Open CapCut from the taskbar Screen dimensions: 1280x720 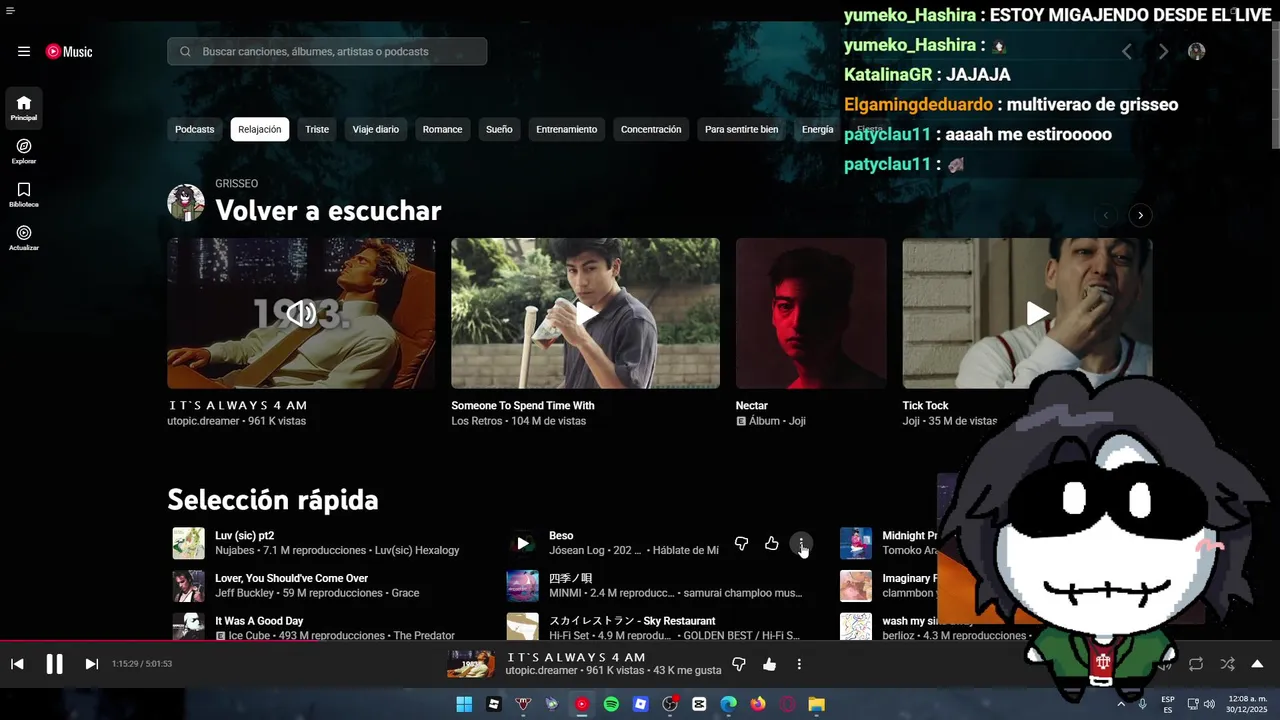[x=699, y=705]
